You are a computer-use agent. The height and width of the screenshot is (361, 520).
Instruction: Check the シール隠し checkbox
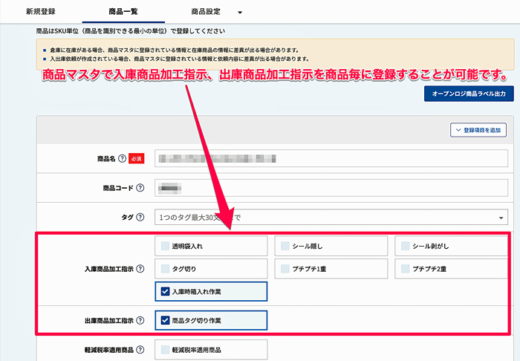pos(285,246)
